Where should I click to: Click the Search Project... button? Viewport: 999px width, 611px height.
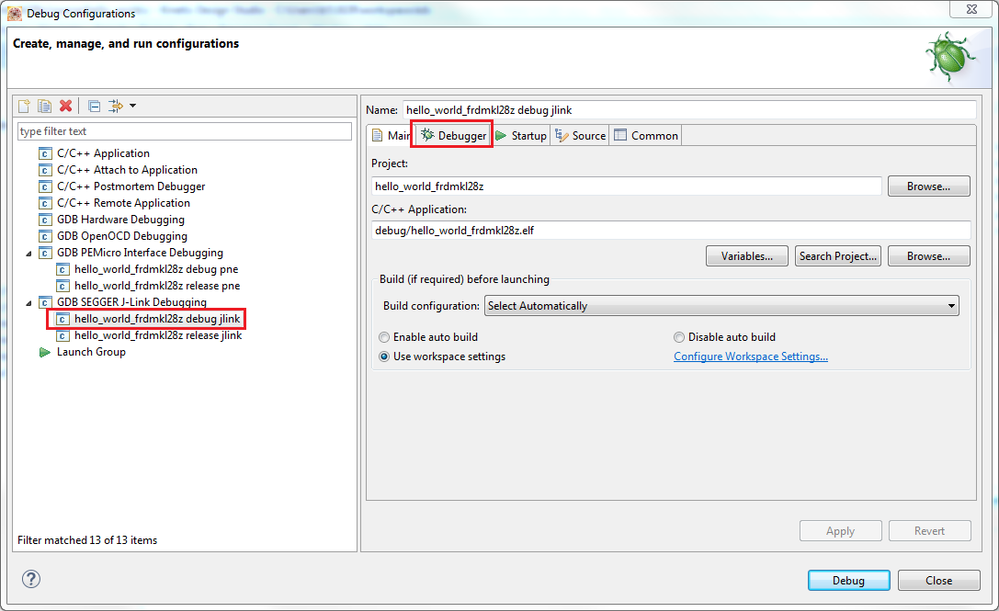point(838,256)
